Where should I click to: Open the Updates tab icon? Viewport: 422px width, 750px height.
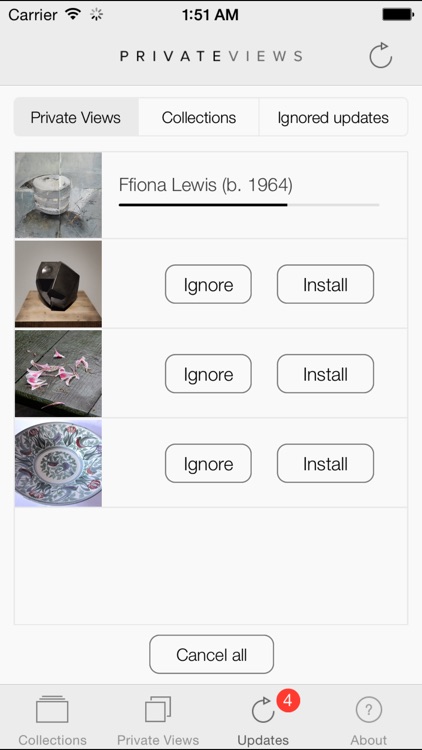point(263,710)
